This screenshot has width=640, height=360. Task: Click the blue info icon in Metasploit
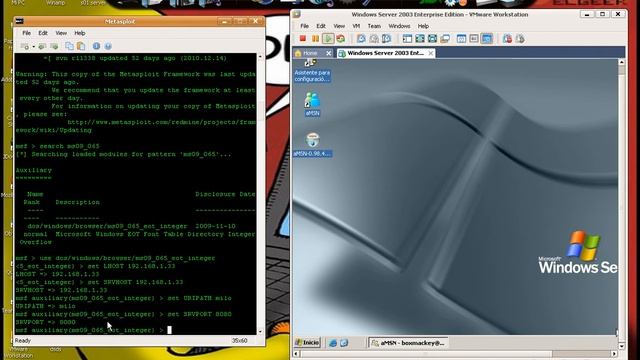tap(96, 46)
